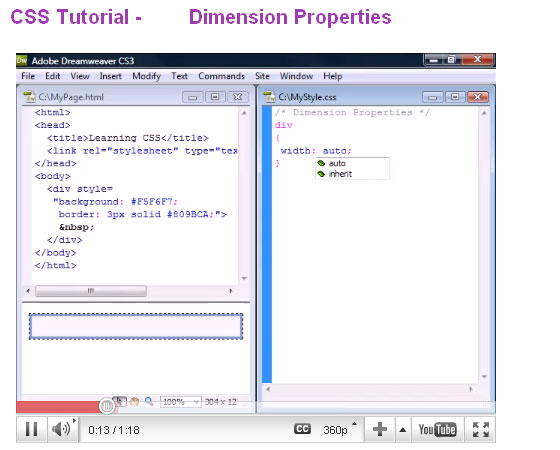Close the MyPage.html document window
Screen dimensions: 560x450
[238, 97]
